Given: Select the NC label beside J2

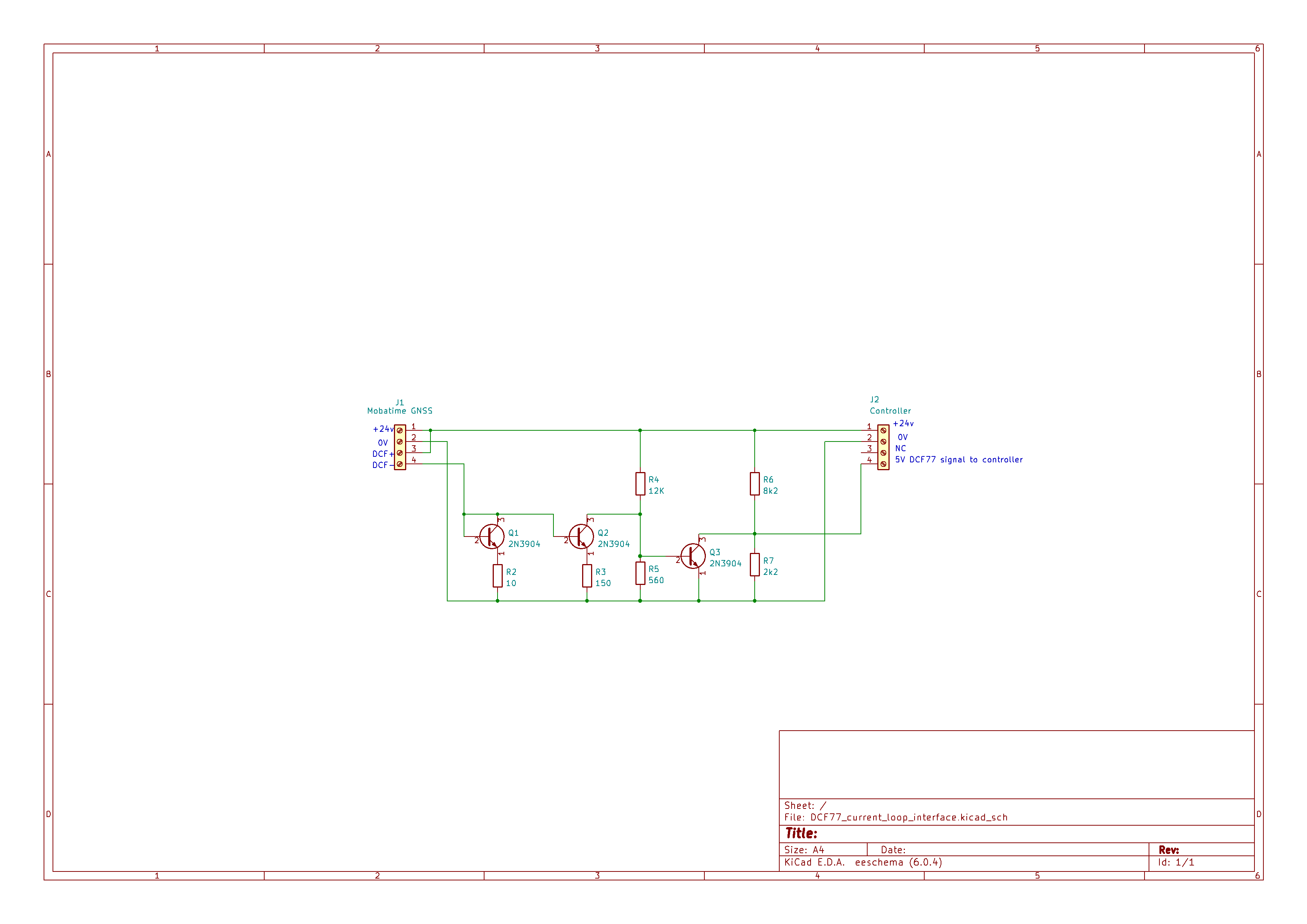Looking at the screenshot, I should tap(900, 448).
